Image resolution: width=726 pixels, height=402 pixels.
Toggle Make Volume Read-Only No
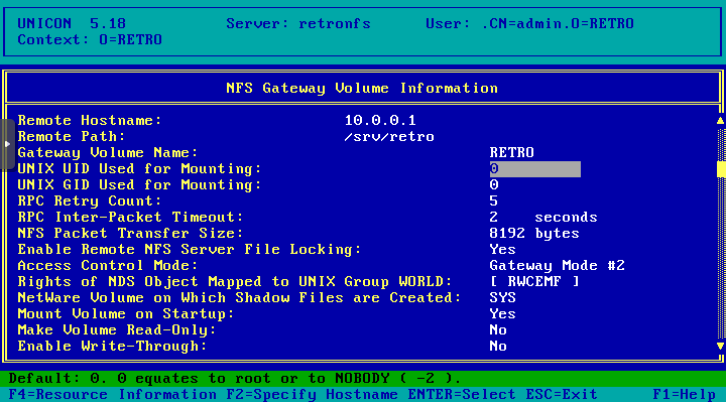coord(498,330)
